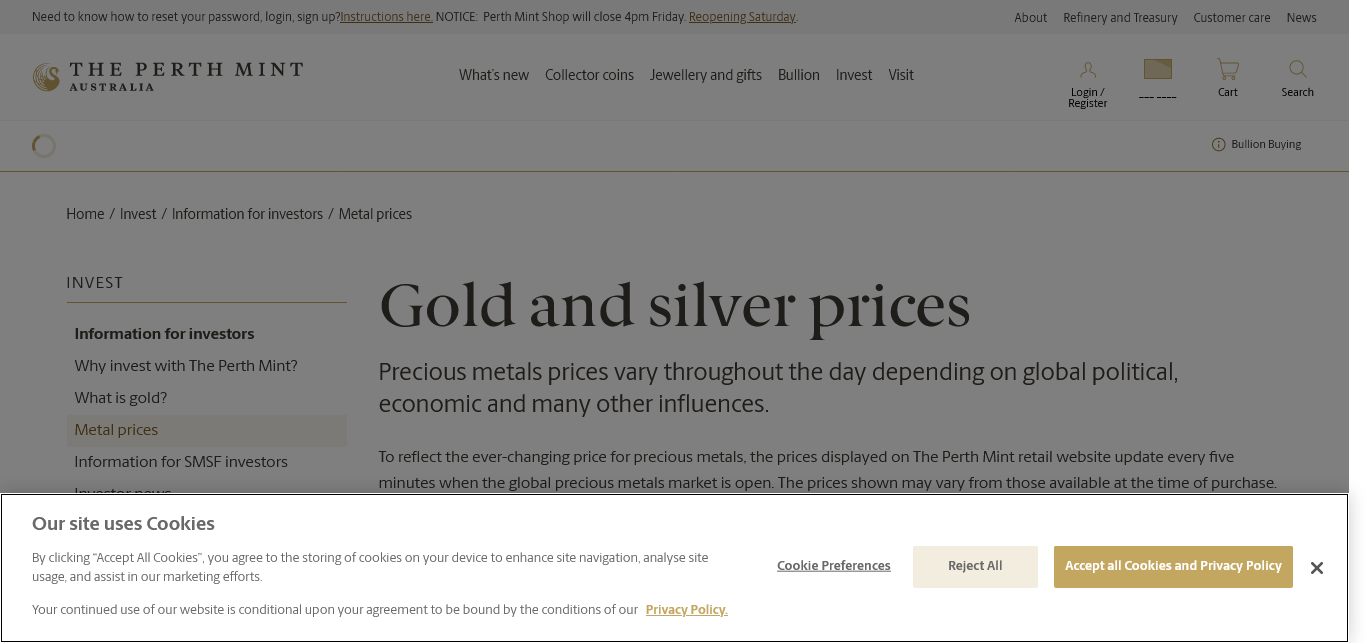Open the shopping Cart icon
Viewport: 1366px width, 643px height.
[x=1227, y=69]
